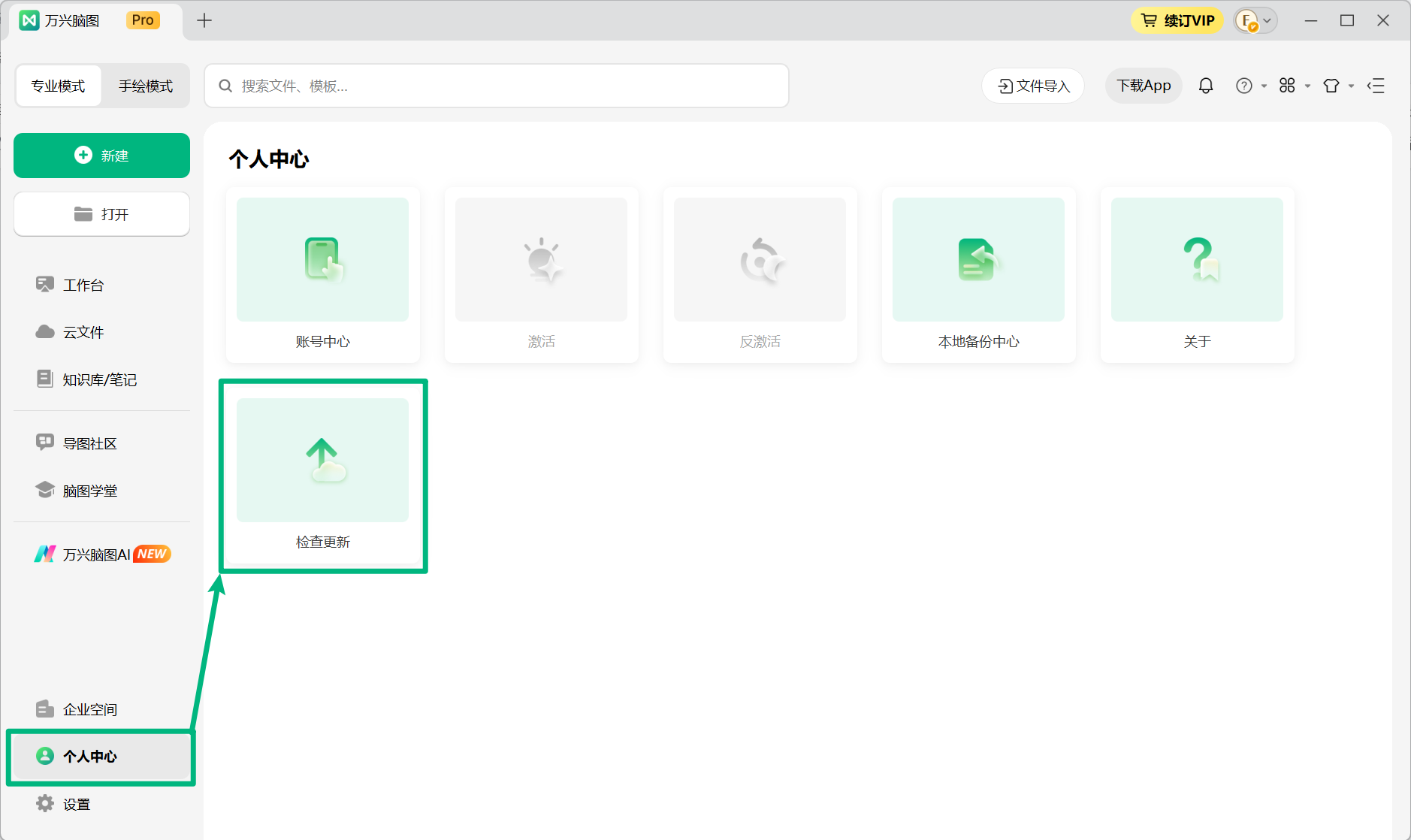Screen dimensions: 1411x840
Task: Open the 账号中心 card
Action: coord(323,275)
